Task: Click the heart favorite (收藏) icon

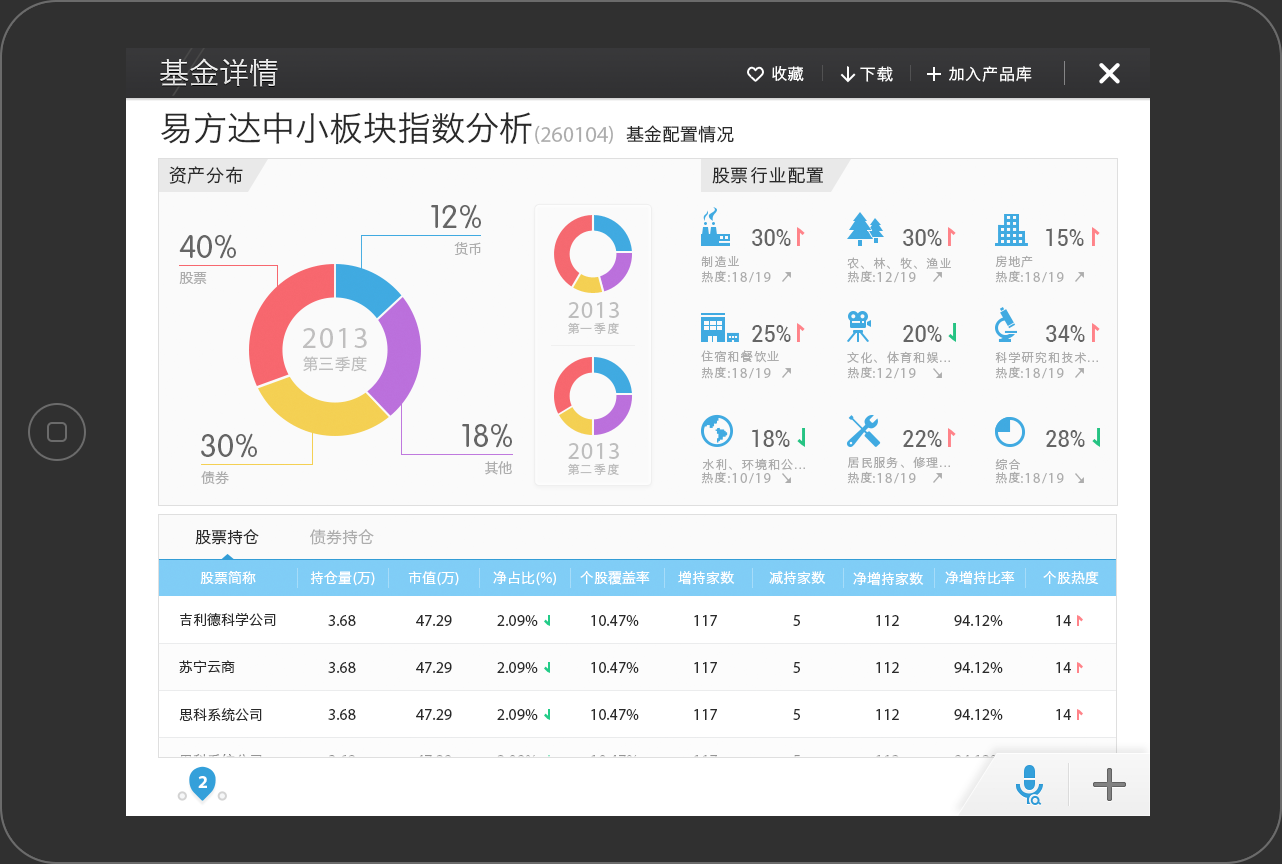Action: (x=755, y=74)
